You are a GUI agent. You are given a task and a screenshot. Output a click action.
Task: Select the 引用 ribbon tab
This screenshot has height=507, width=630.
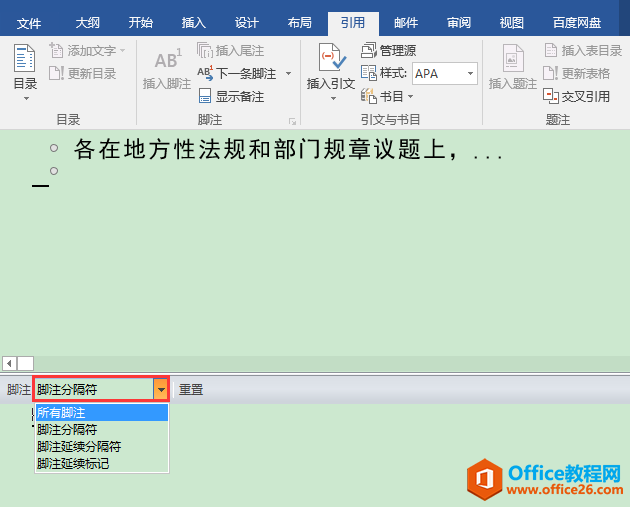tap(353, 23)
